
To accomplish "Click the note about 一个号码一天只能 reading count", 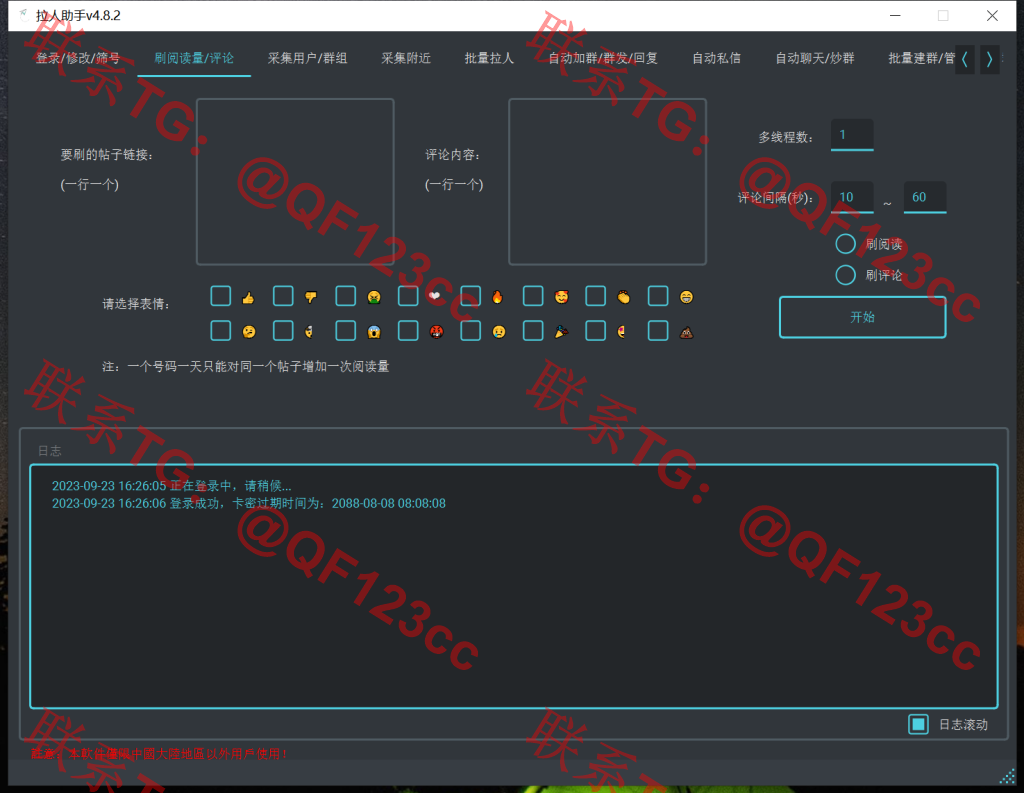I will tap(246, 366).
